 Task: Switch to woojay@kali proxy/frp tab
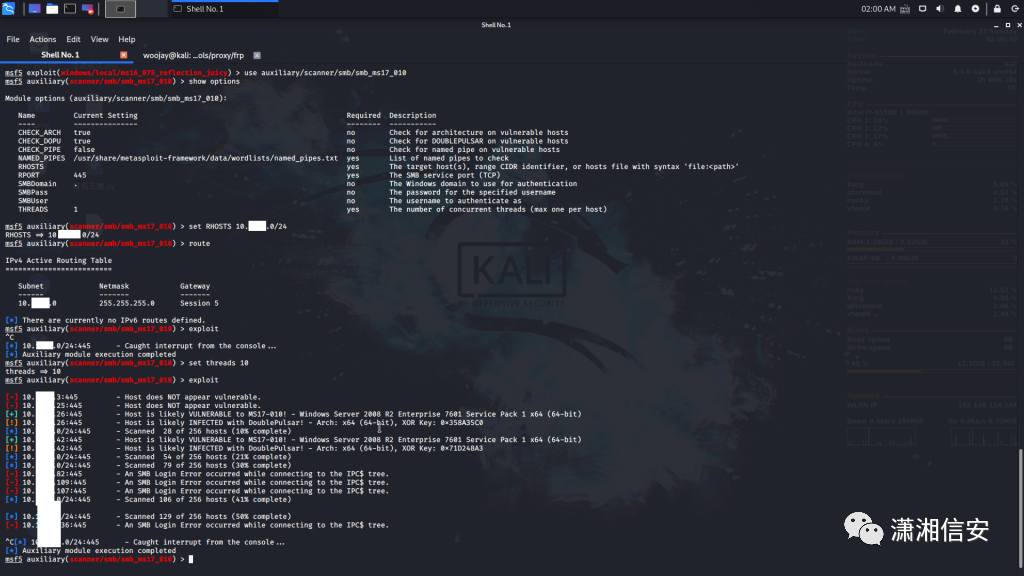[193, 56]
